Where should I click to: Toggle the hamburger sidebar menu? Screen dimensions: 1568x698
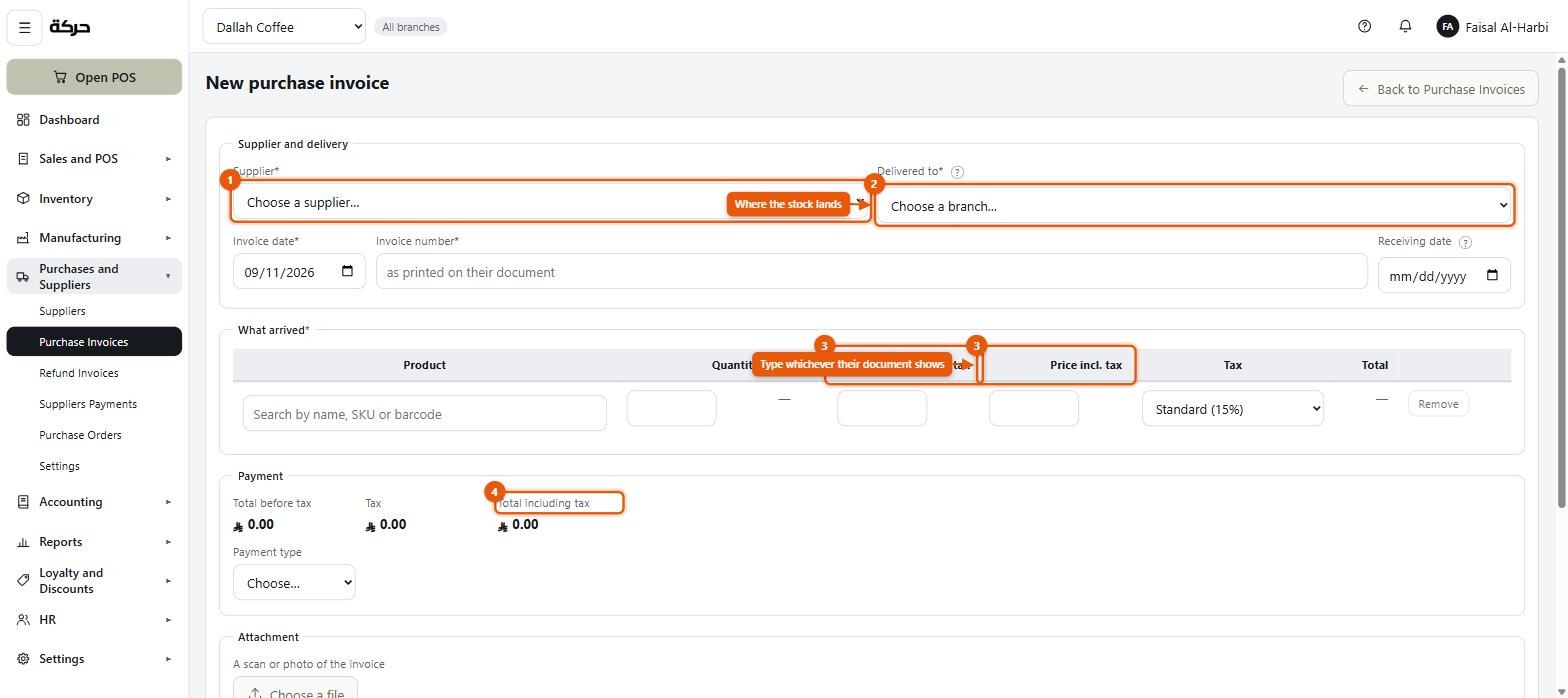(25, 28)
